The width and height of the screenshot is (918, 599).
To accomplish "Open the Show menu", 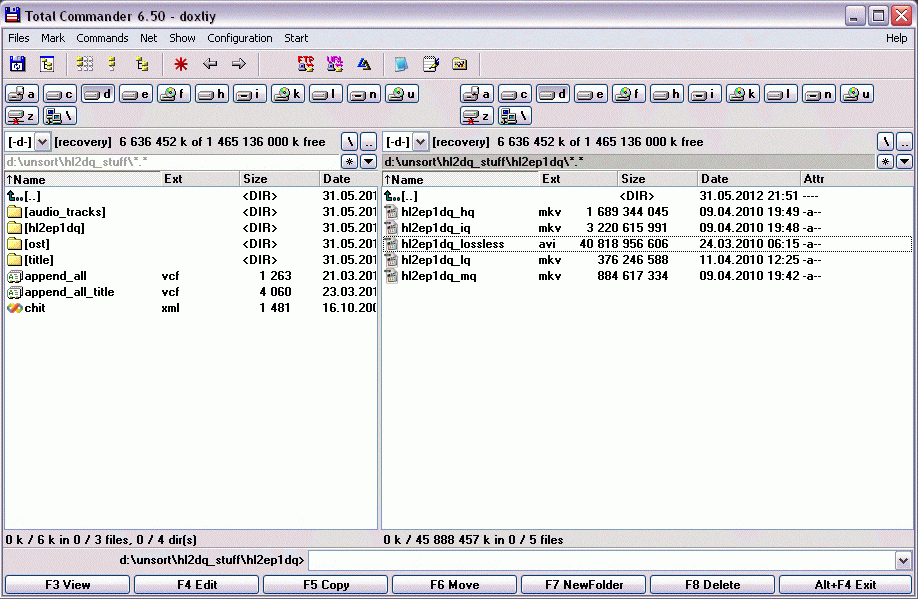I will coord(182,38).
